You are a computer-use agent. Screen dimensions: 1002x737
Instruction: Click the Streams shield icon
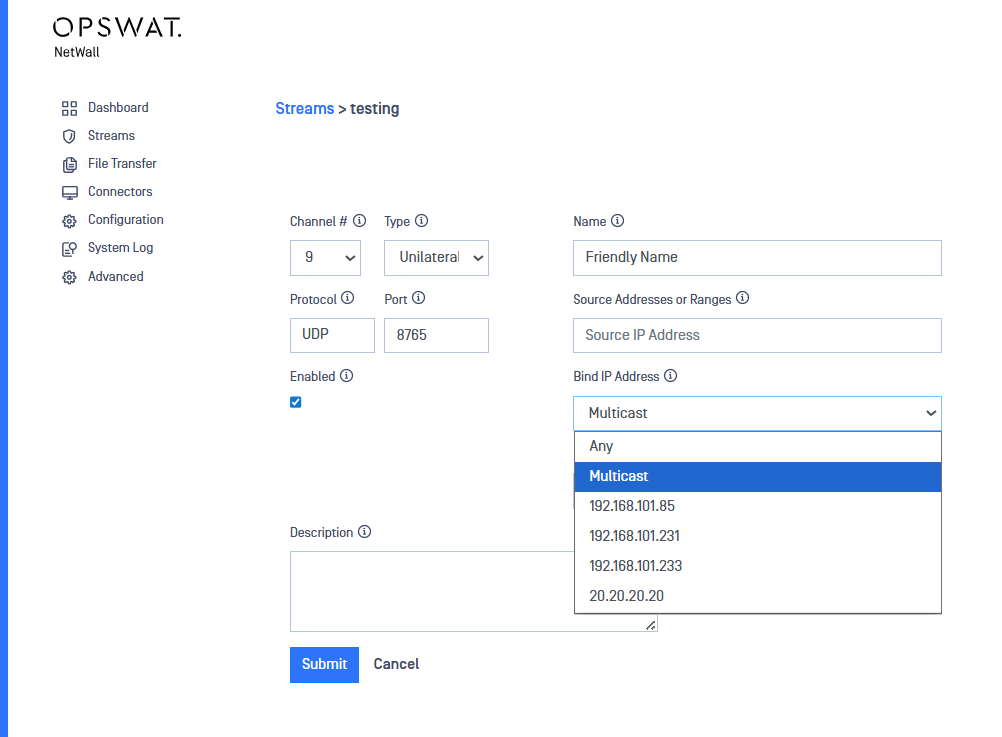[x=69, y=136]
